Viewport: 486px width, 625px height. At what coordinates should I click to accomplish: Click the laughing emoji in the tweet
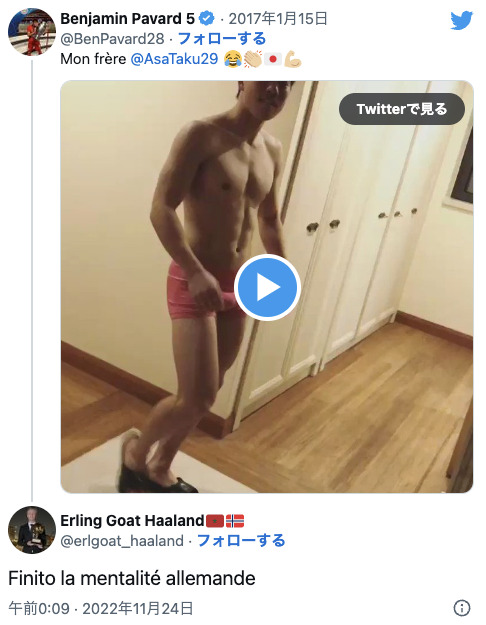coord(232,59)
